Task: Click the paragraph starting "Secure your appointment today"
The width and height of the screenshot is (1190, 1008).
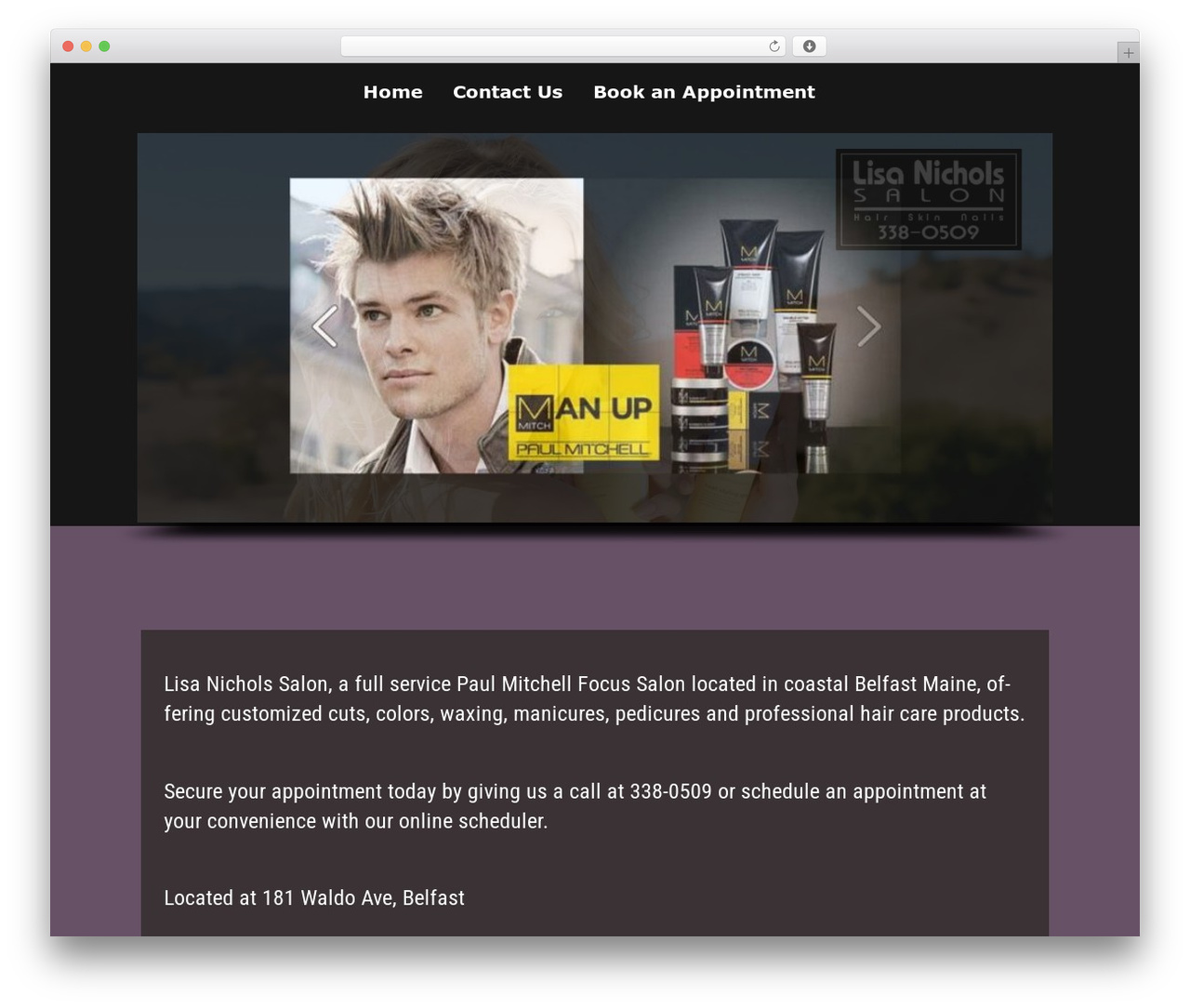Action: [575, 806]
